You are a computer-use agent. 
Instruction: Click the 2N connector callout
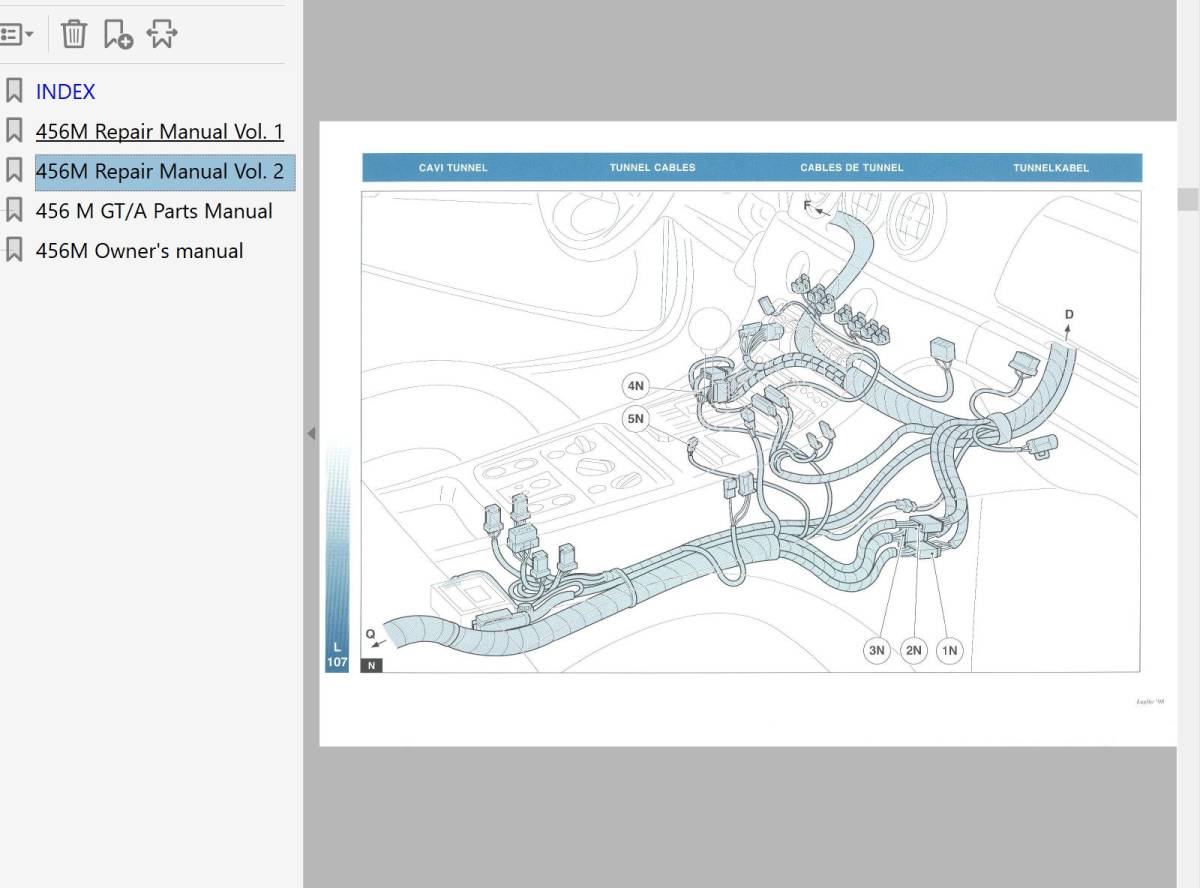(913, 650)
